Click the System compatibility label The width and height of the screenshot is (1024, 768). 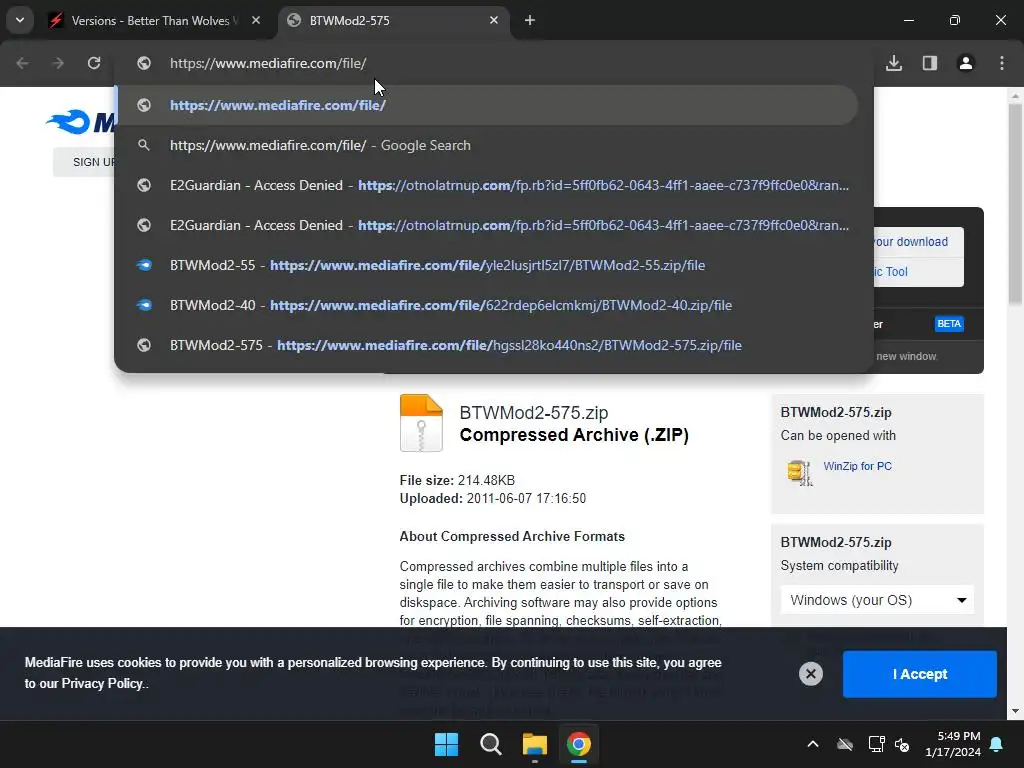[839, 566]
